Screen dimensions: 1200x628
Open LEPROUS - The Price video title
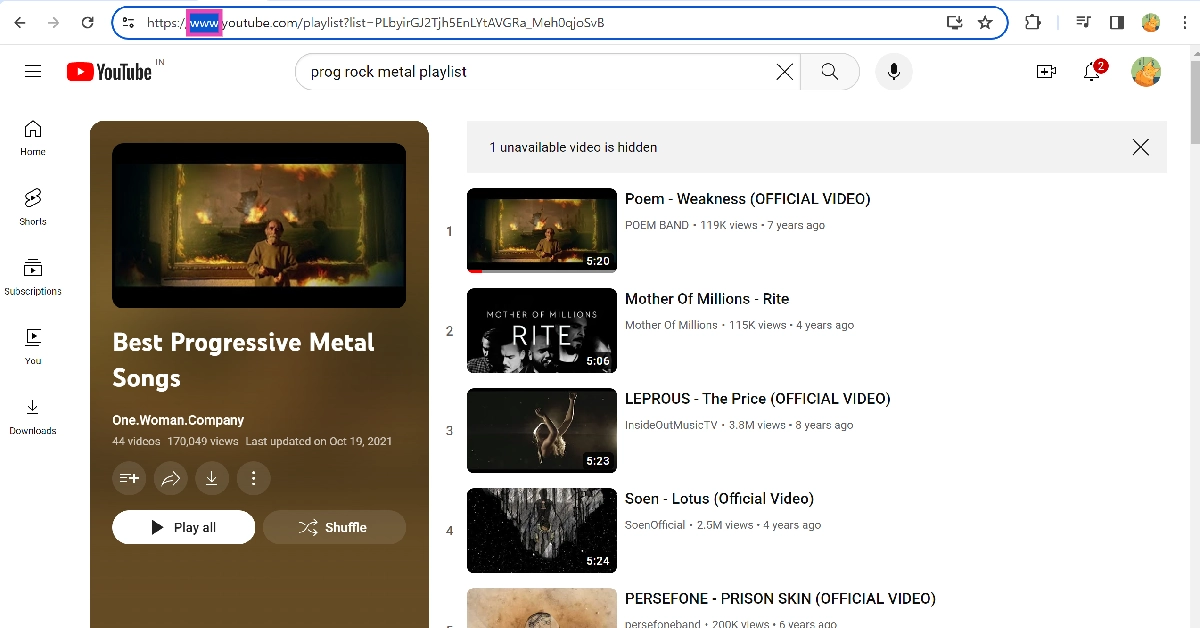tap(757, 399)
